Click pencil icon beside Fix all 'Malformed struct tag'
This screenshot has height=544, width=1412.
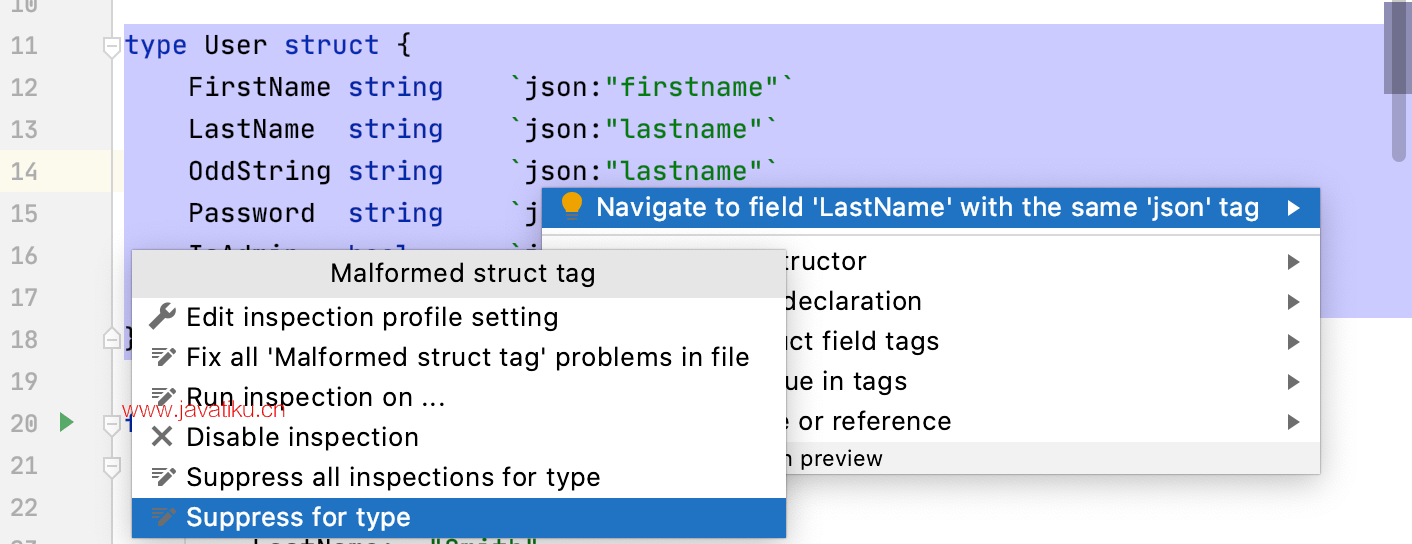(162, 358)
